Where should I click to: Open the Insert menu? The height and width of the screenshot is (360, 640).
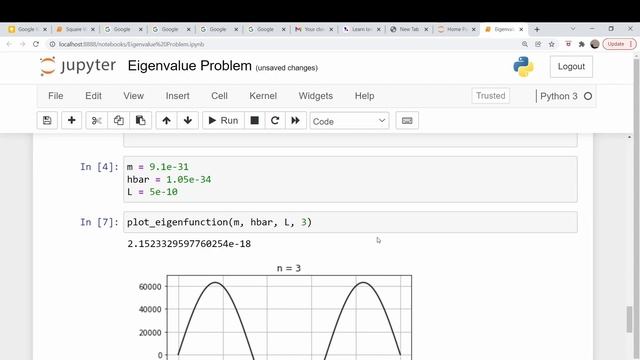tap(178, 96)
